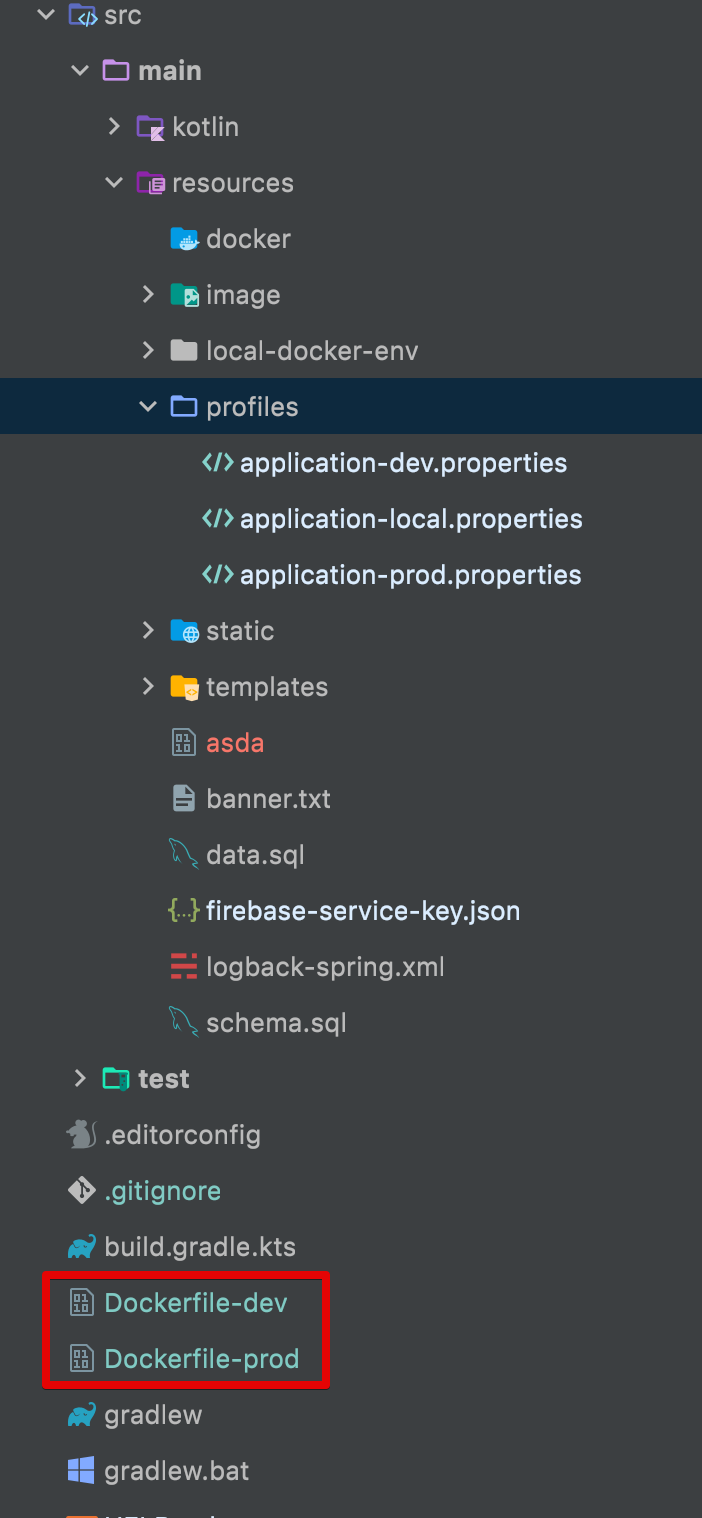702x1518 pixels.
Task: Open the data.sql file
Action: [x=254, y=855]
